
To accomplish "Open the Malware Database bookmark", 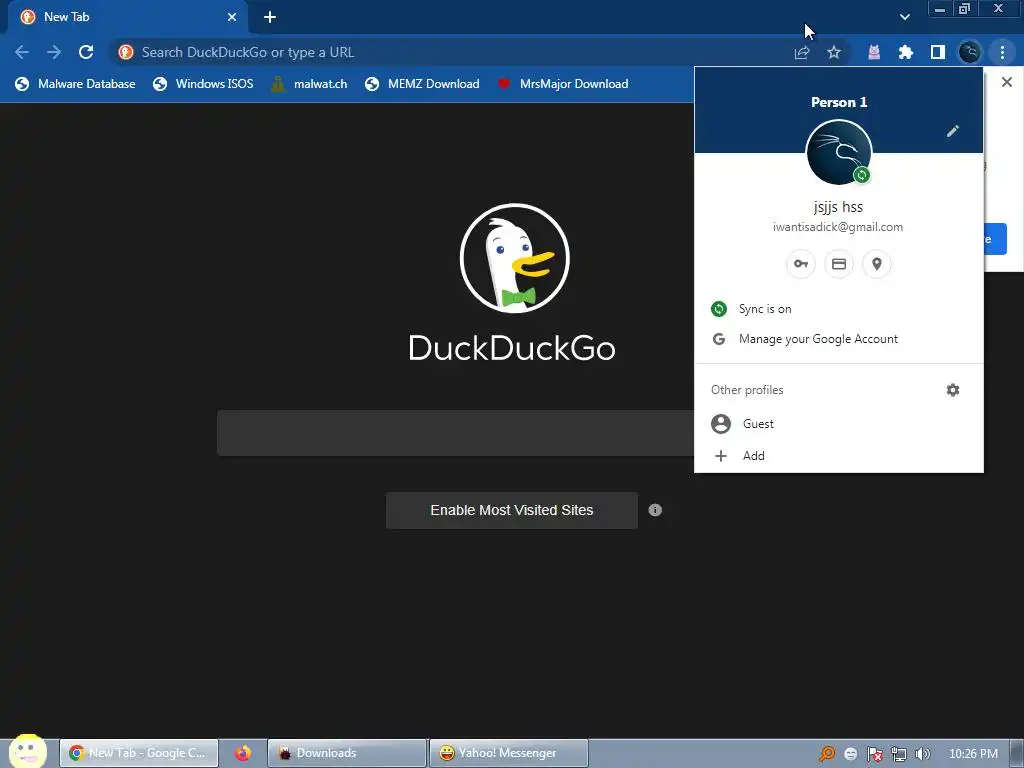I will pyautogui.click(x=75, y=84).
